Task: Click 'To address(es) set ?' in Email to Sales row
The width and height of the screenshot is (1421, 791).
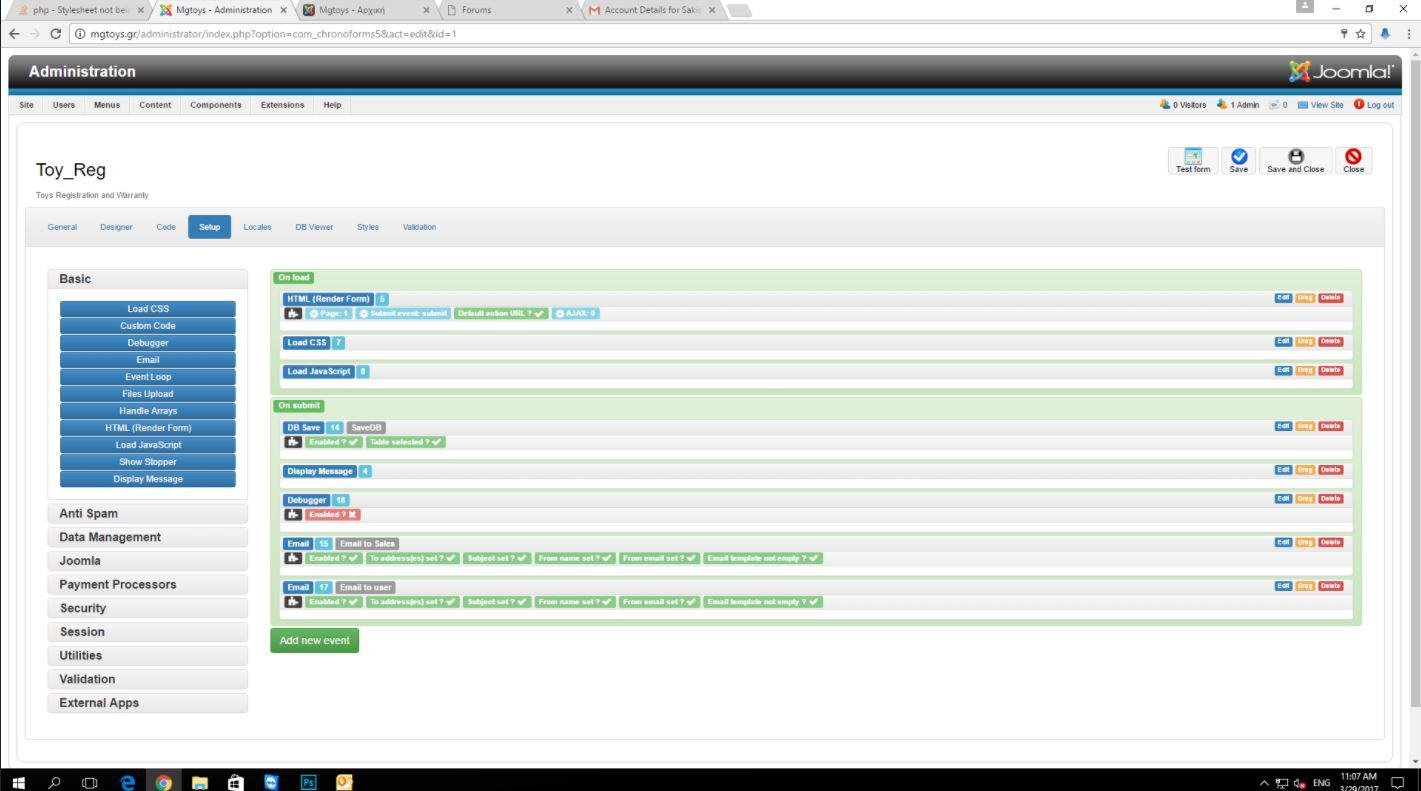Action: (x=412, y=558)
